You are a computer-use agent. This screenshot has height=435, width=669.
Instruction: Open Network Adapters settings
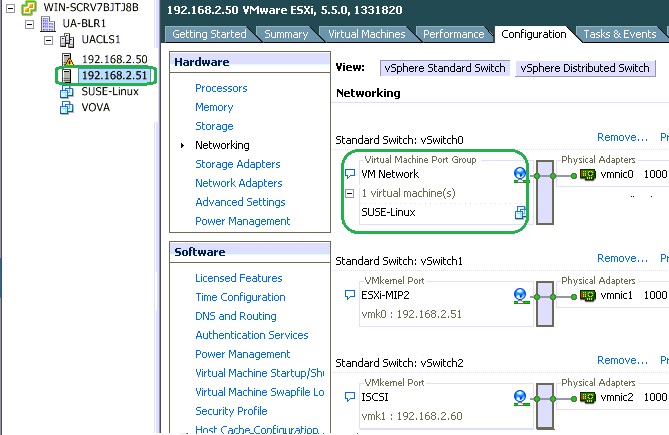[x=239, y=183]
